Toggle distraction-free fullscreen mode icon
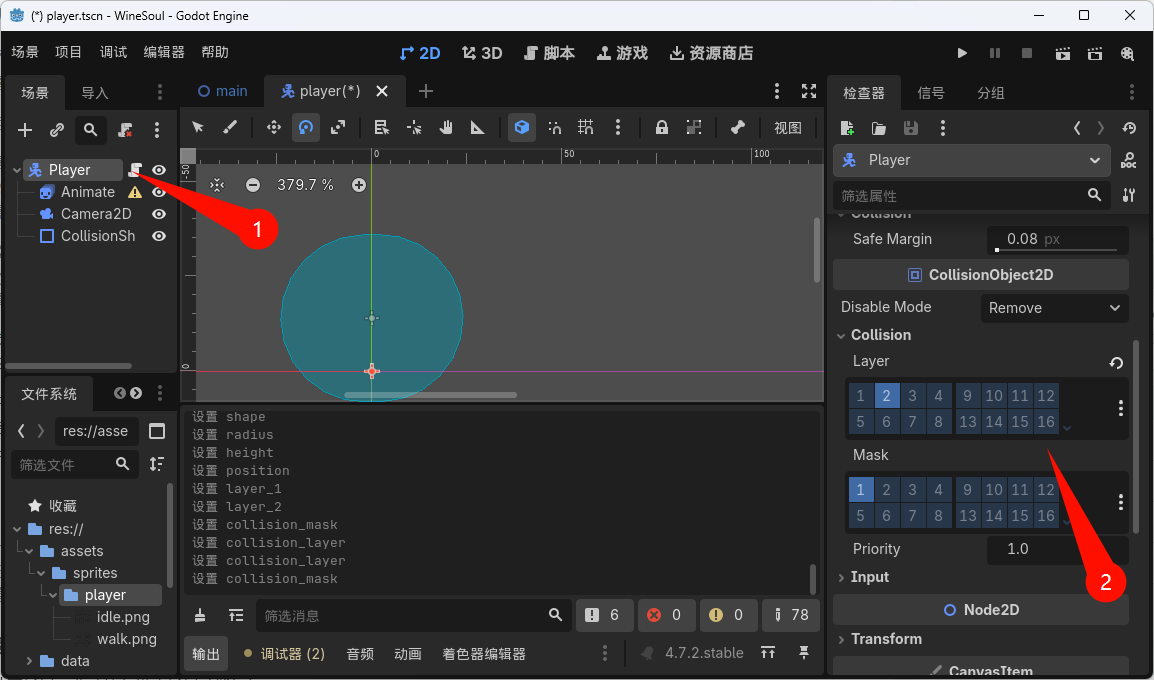1154x680 pixels. tap(809, 91)
